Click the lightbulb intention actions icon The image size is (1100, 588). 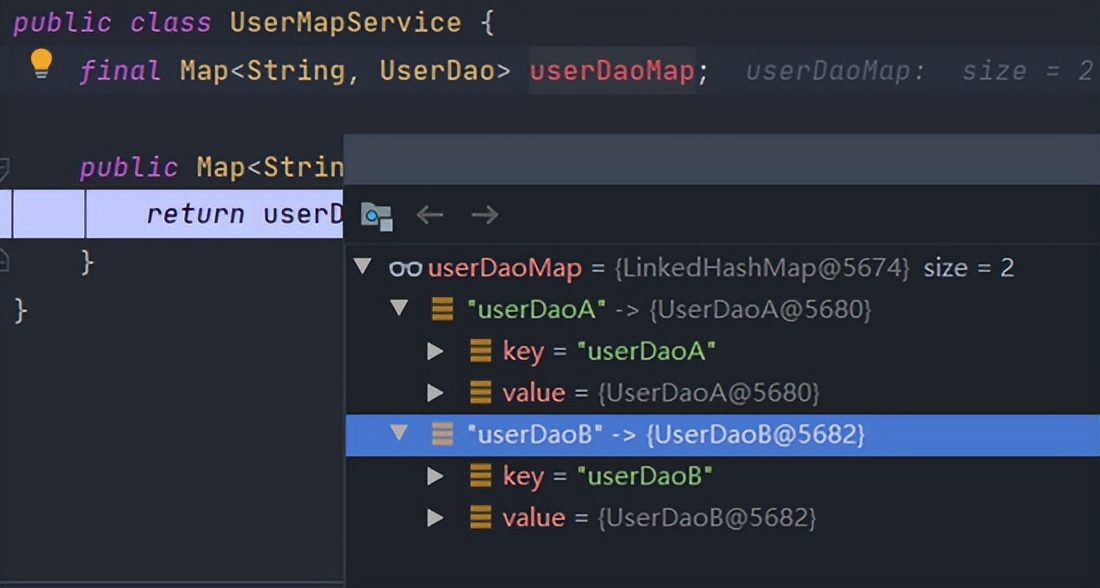pos(40,65)
